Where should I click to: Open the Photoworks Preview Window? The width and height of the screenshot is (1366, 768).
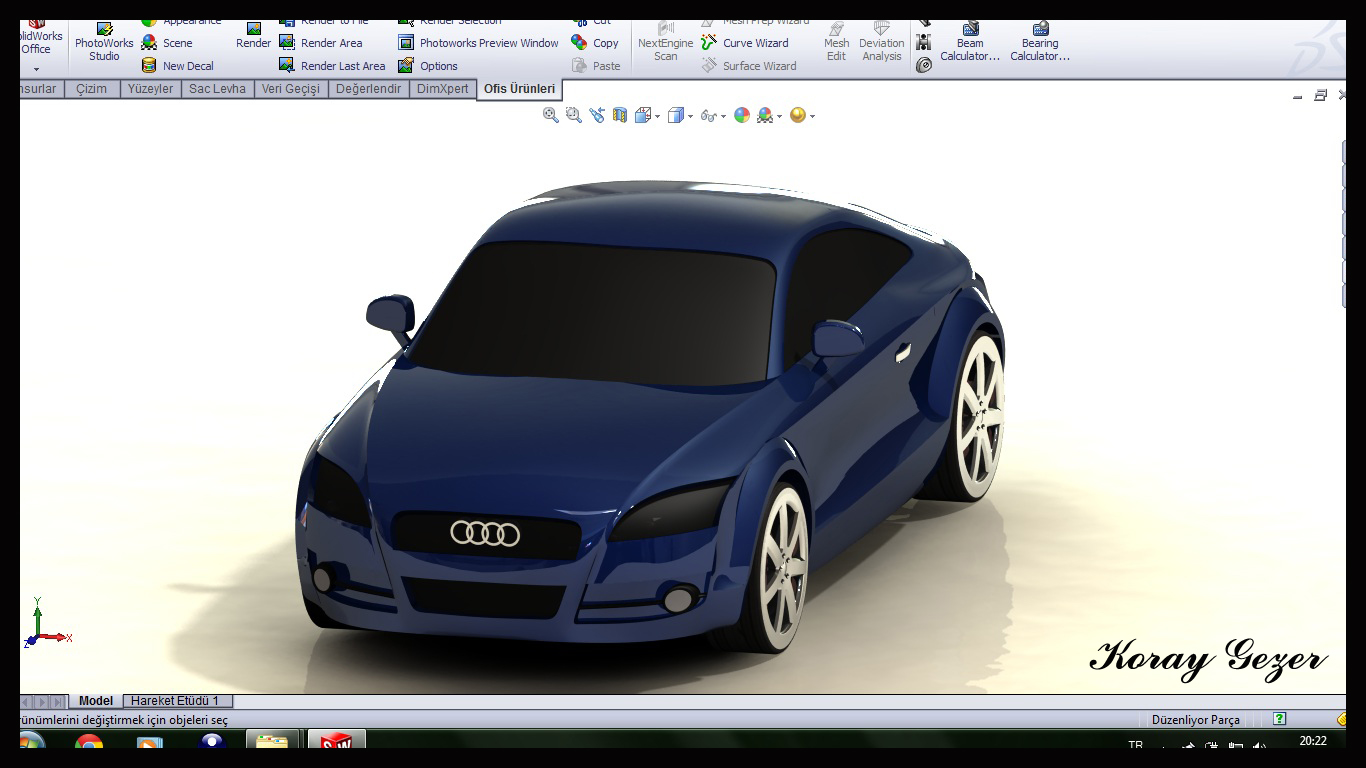coord(478,43)
